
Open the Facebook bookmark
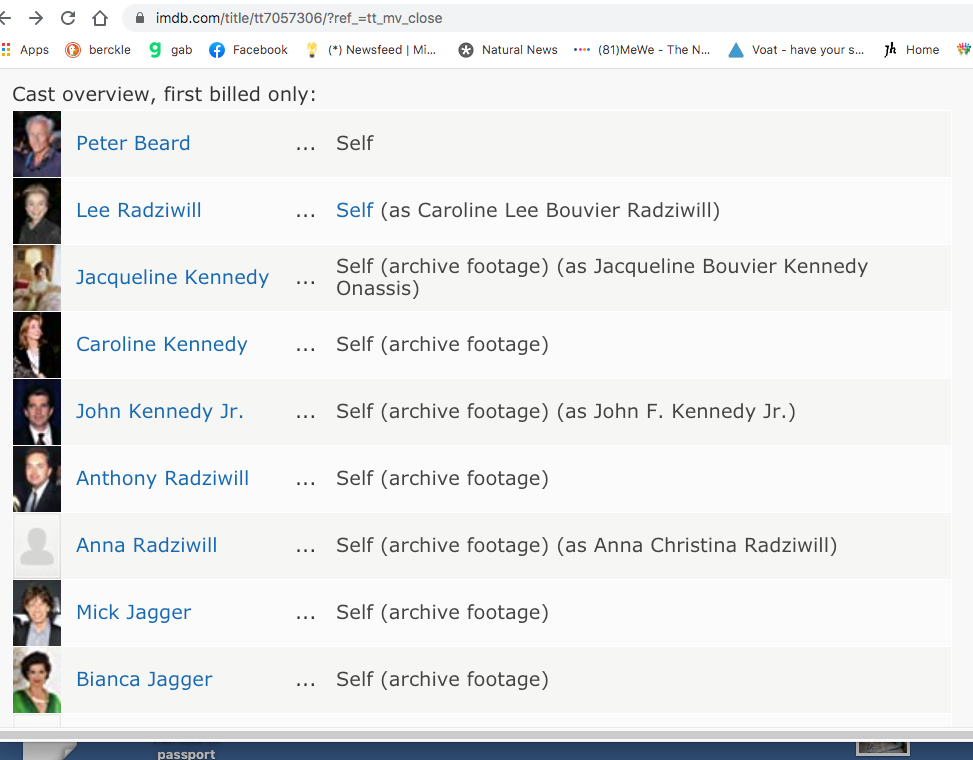248,50
